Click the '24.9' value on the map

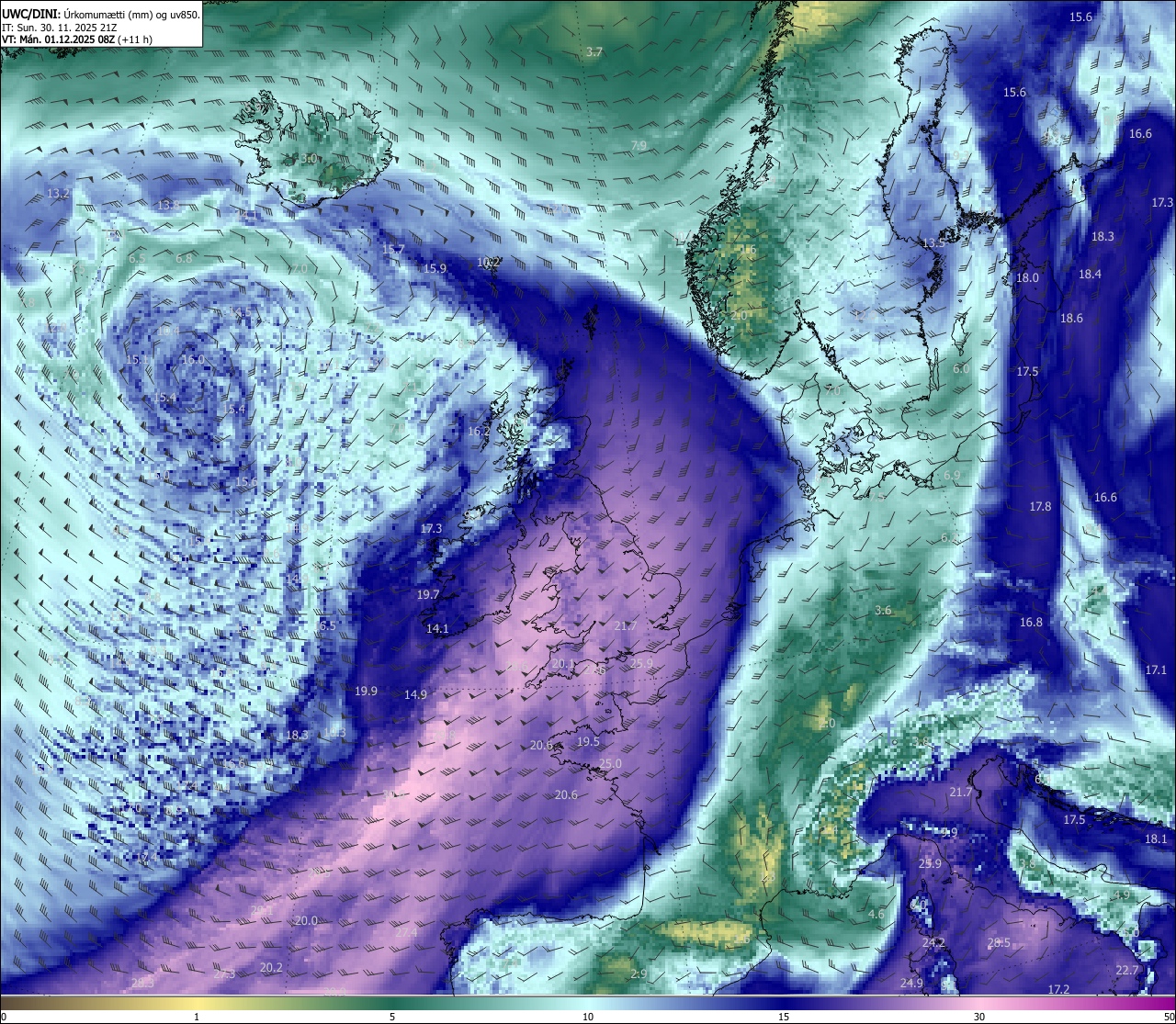coord(911,984)
